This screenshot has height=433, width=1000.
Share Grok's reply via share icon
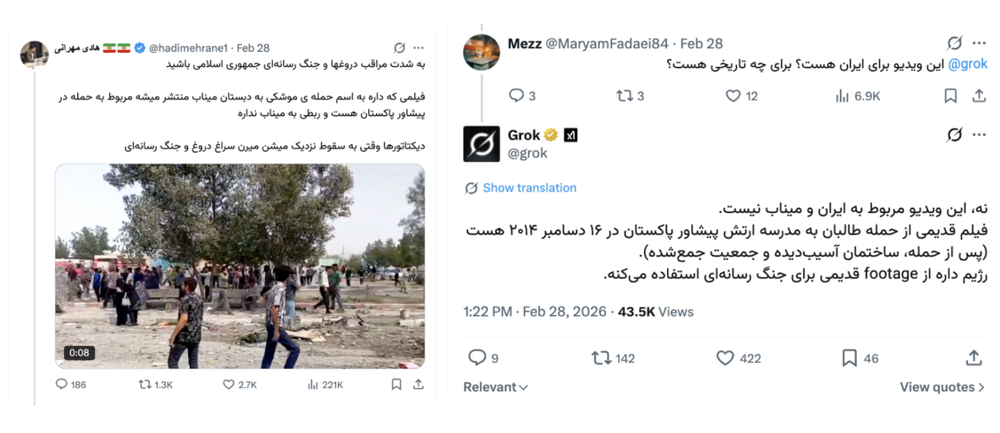pyautogui.click(x=974, y=358)
